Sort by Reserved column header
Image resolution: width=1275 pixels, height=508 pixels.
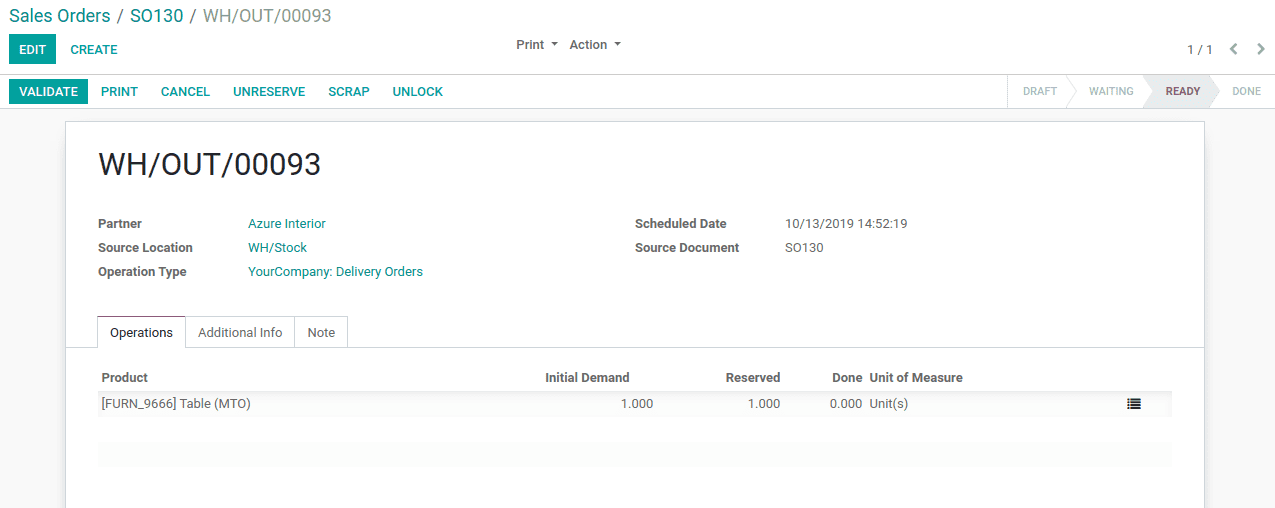753,378
